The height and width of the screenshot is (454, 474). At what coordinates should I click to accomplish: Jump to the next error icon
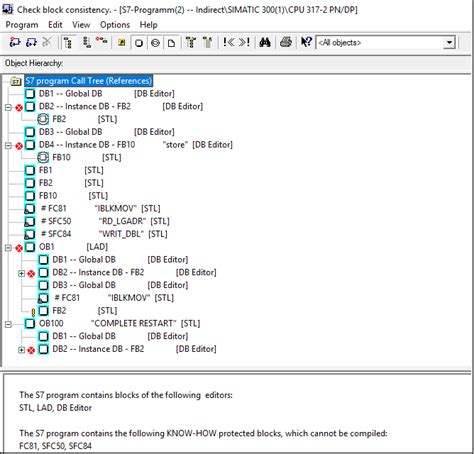[x=244, y=42]
